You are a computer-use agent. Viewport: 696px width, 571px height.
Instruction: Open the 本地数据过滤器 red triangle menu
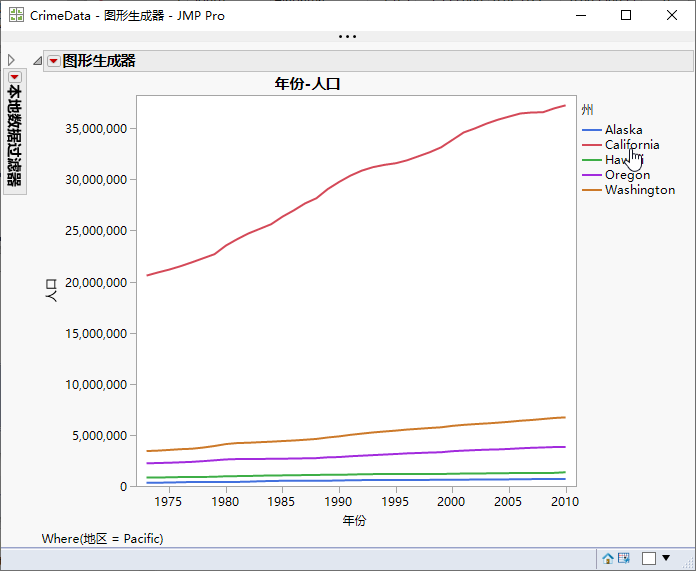pos(15,77)
